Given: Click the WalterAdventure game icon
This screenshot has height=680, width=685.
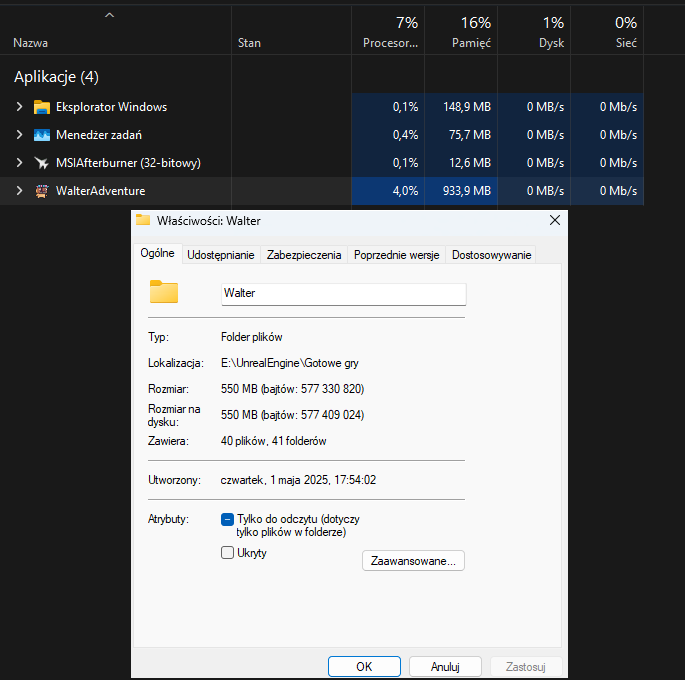Looking at the screenshot, I should click(x=42, y=191).
